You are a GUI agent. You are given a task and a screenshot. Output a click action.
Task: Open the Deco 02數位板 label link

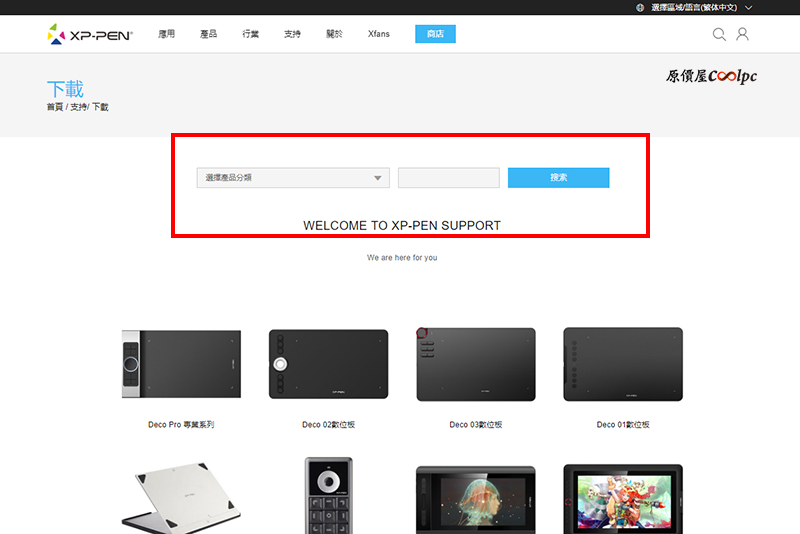click(x=329, y=424)
